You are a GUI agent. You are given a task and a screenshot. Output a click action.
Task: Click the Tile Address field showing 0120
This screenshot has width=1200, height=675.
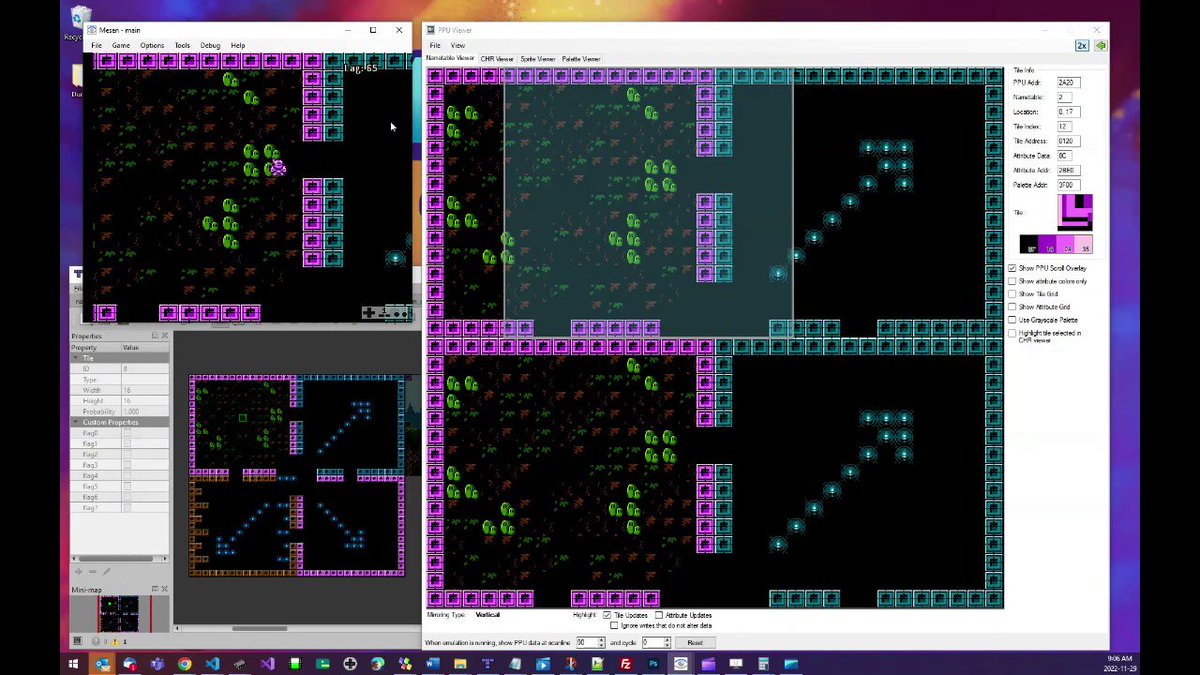(x=1068, y=141)
